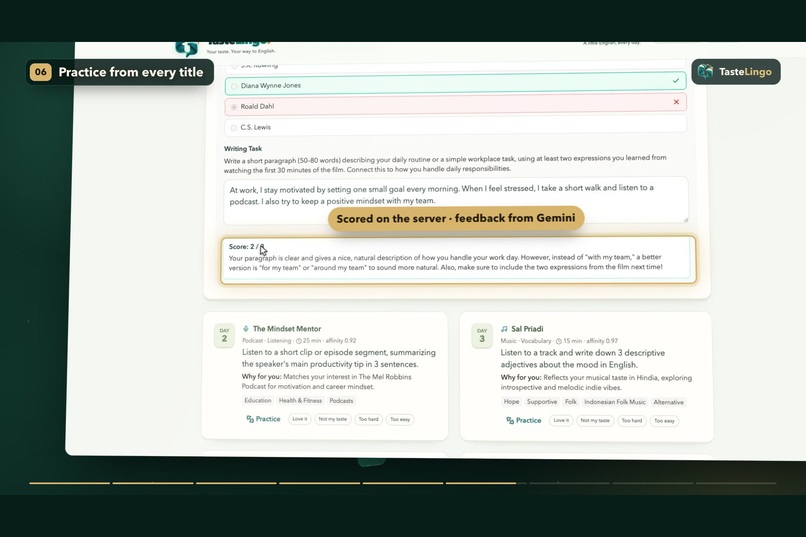Click the text area resize handle
Screen dimensions: 806x537
[x=684, y=219]
